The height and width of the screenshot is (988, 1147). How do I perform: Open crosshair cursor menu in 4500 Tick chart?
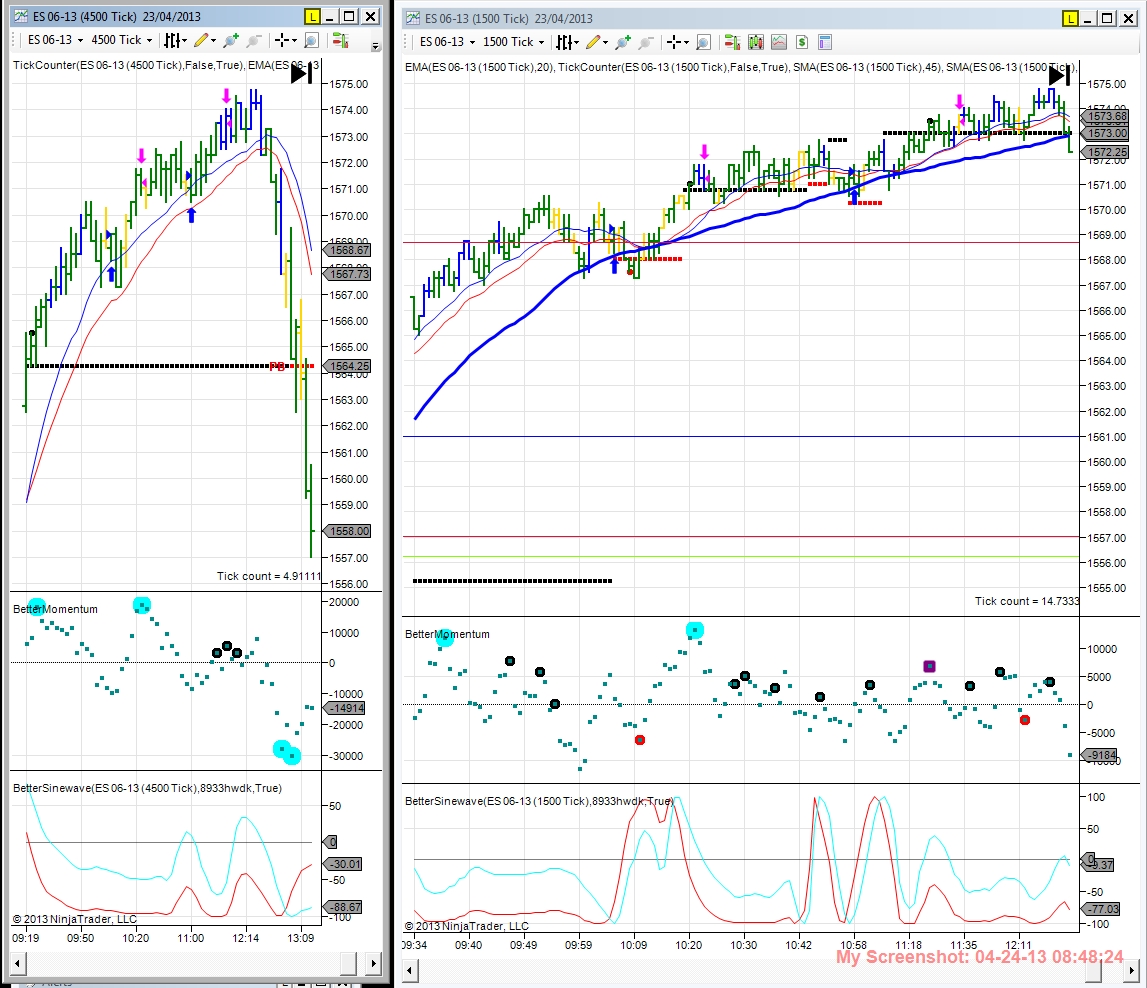[285, 40]
